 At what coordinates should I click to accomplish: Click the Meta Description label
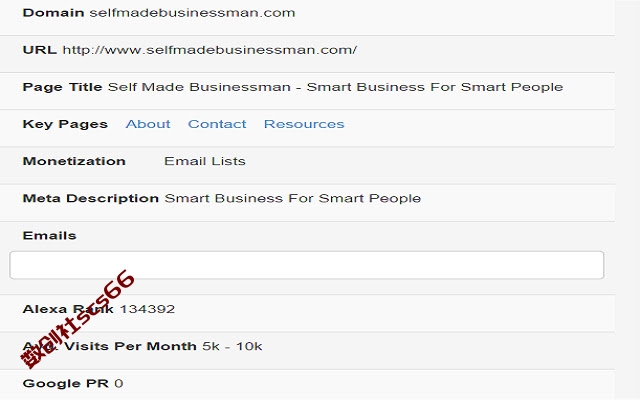click(x=91, y=198)
